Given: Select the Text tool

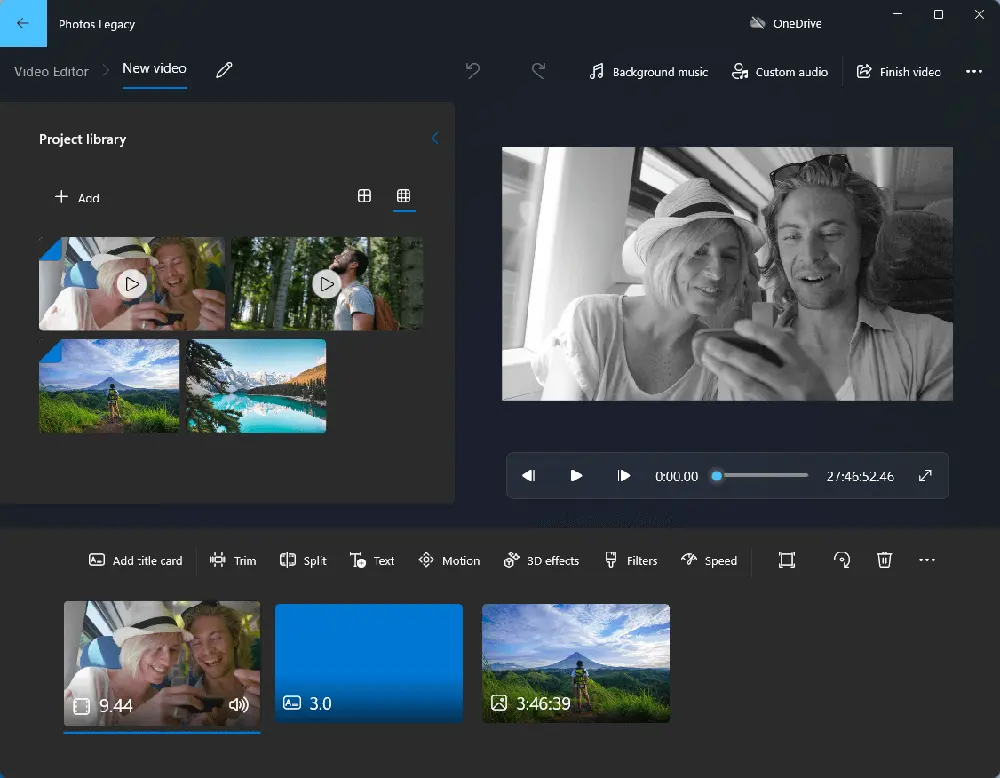Looking at the screenshot, I should (371, 560).
